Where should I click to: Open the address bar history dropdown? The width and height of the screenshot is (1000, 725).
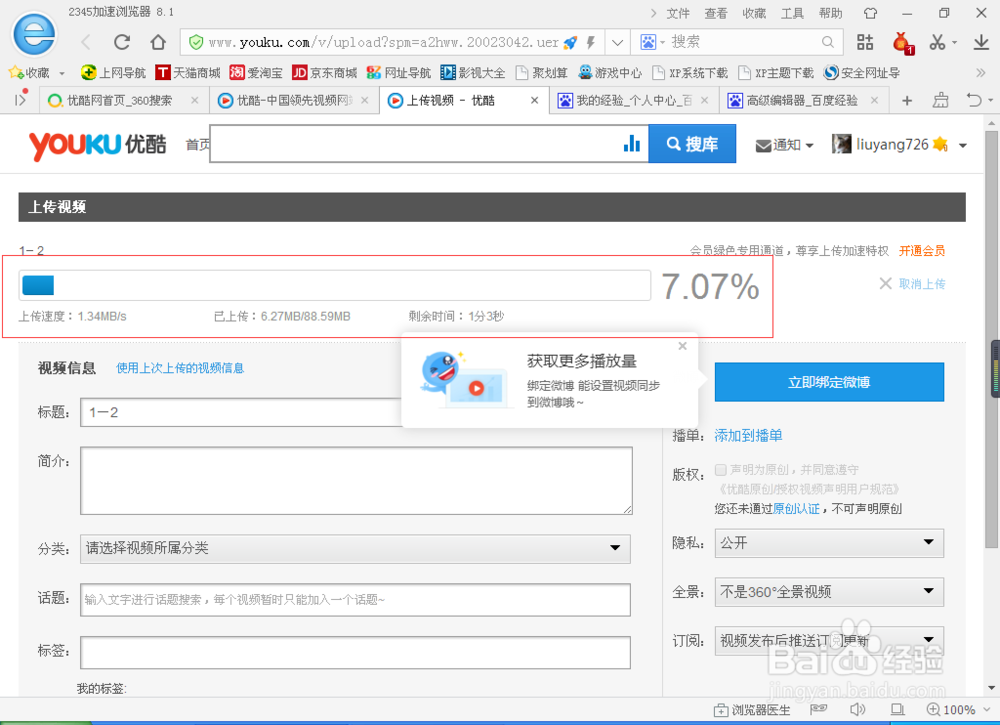(x=617, y=43)
